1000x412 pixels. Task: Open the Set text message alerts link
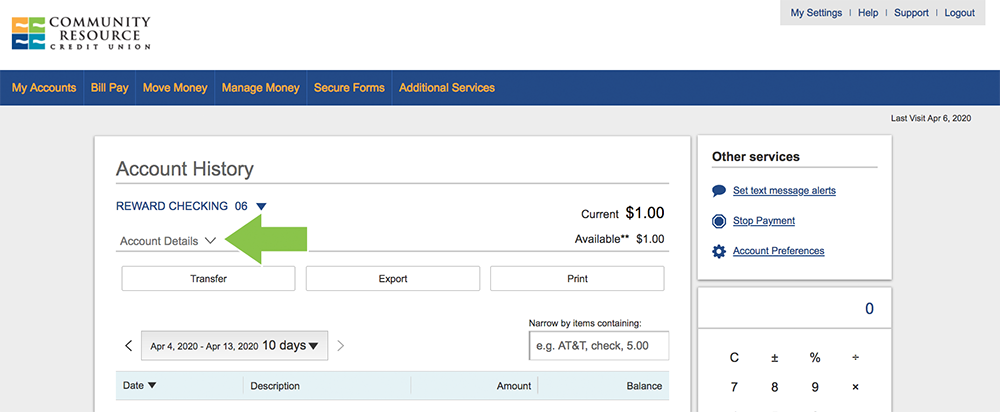point(784,191)
